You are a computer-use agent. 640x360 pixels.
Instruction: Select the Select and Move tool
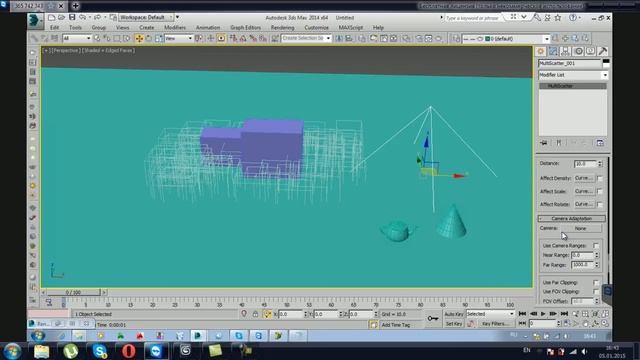click(x=139, y=38)
